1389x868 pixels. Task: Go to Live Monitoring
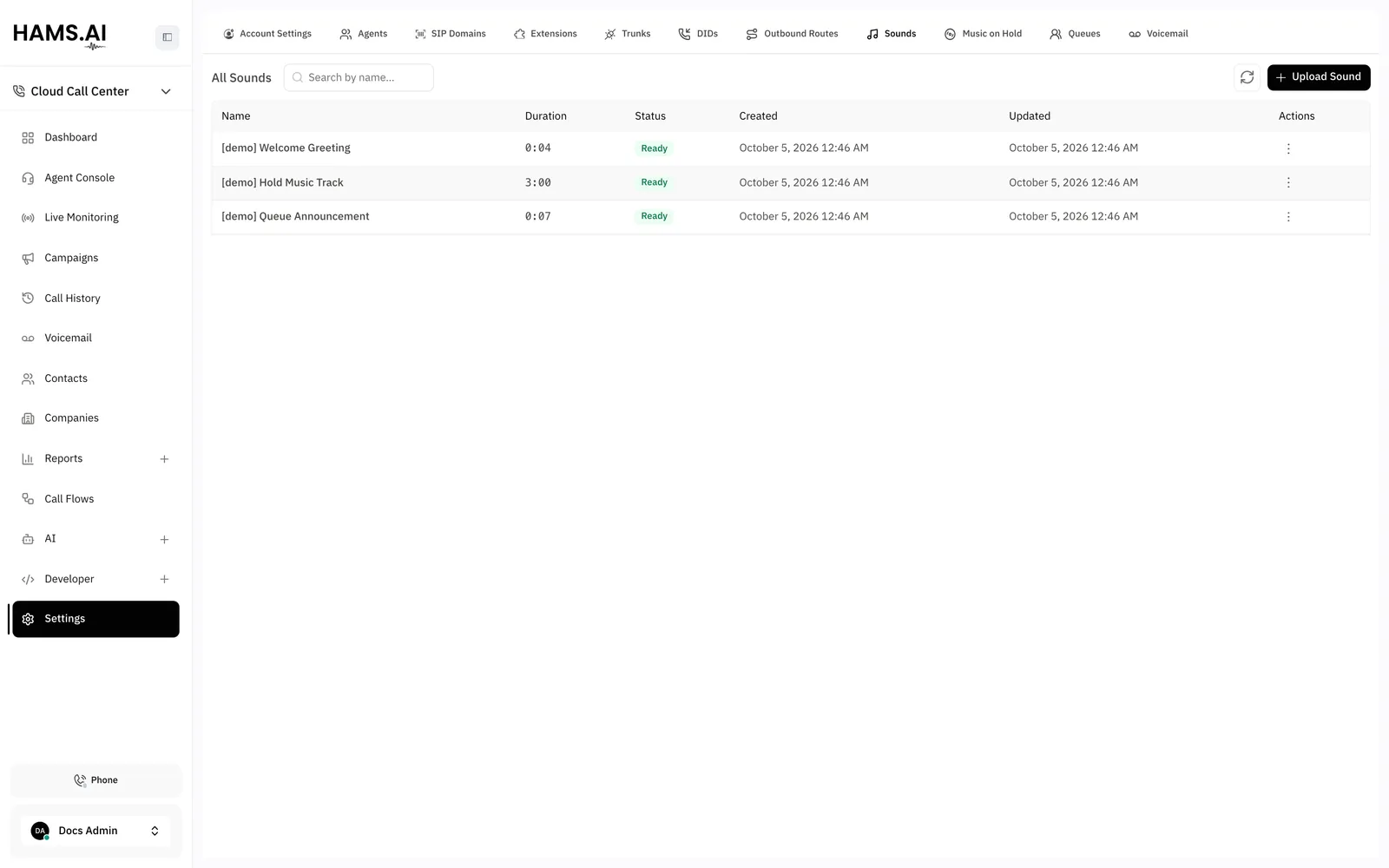click(x=95, y=218)
